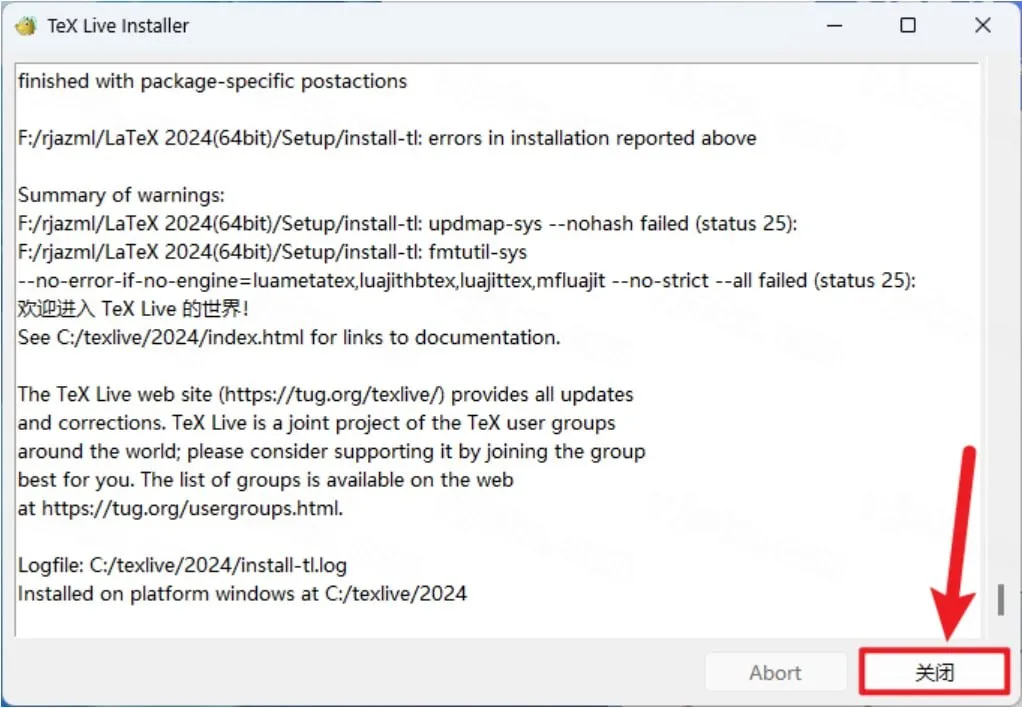Click the 'errors in installation reported above' line
Screen dimensions: 1022x708
(x=387, y=138)
